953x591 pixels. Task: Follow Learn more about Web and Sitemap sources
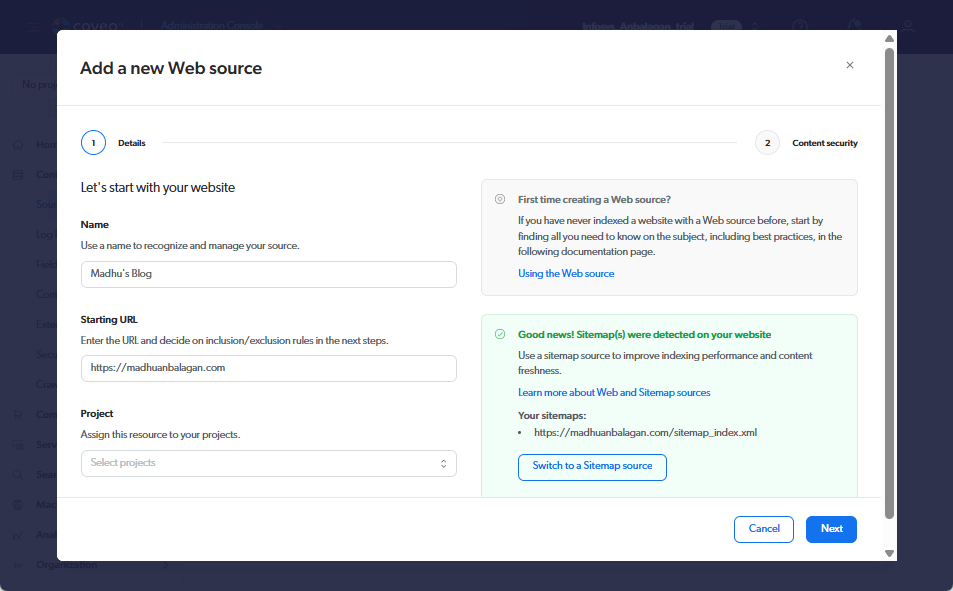(x=614, y=392)
